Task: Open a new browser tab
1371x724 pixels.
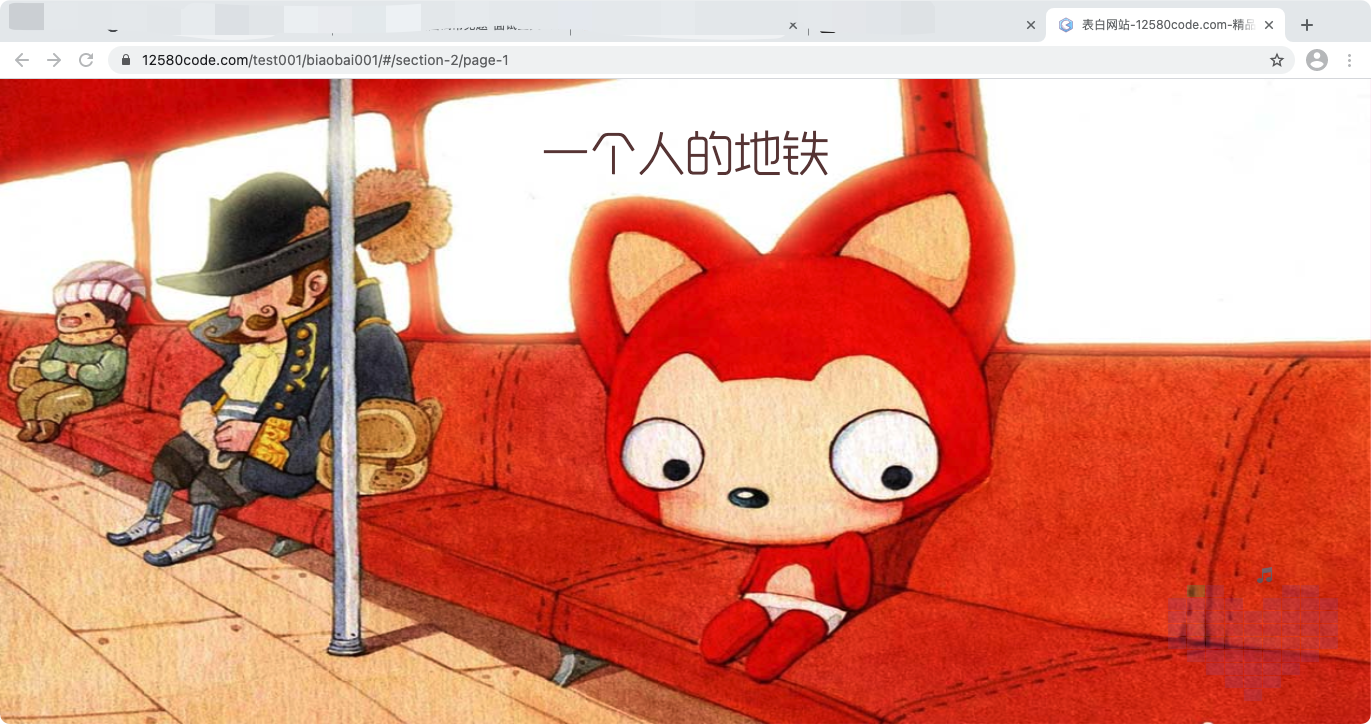Action: [x=1306, y=25]
